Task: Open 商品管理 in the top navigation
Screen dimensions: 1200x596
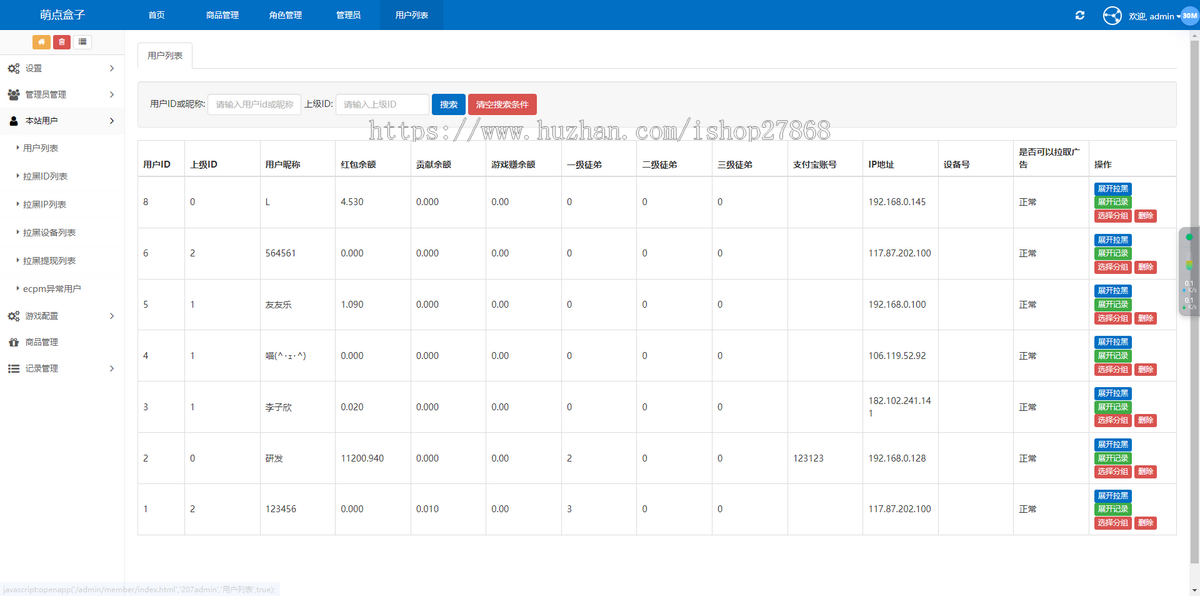Action: pyautogui.click(x=222, y=15)
